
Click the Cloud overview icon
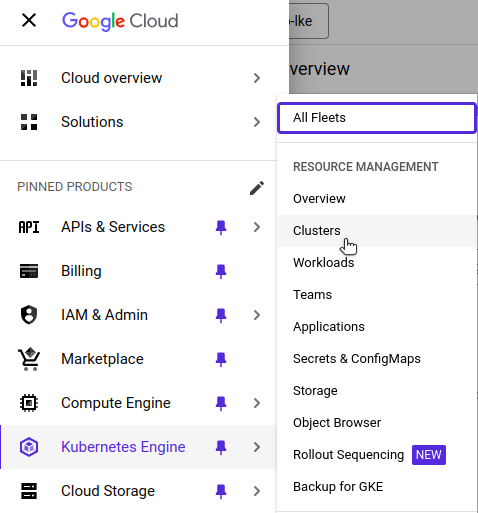(29, 78)
